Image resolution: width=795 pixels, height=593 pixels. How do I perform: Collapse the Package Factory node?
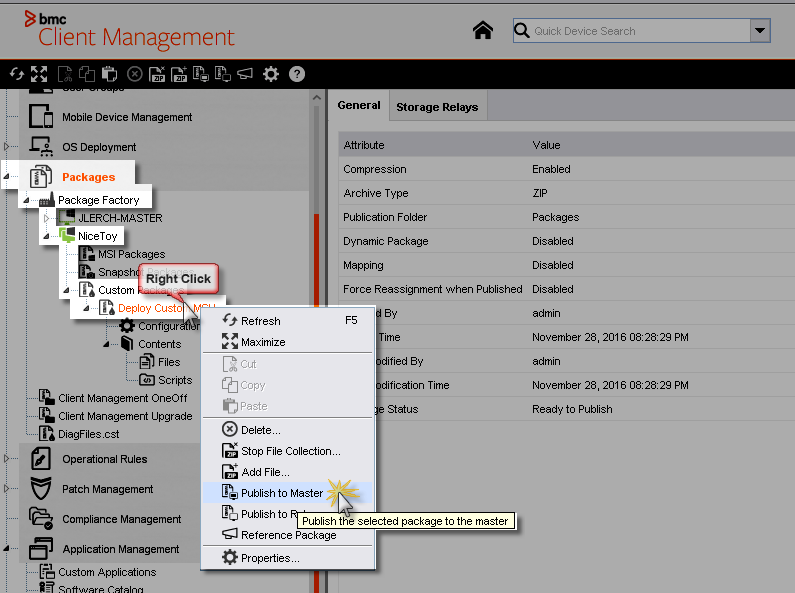pyautogui.click(x=26, y=200)
